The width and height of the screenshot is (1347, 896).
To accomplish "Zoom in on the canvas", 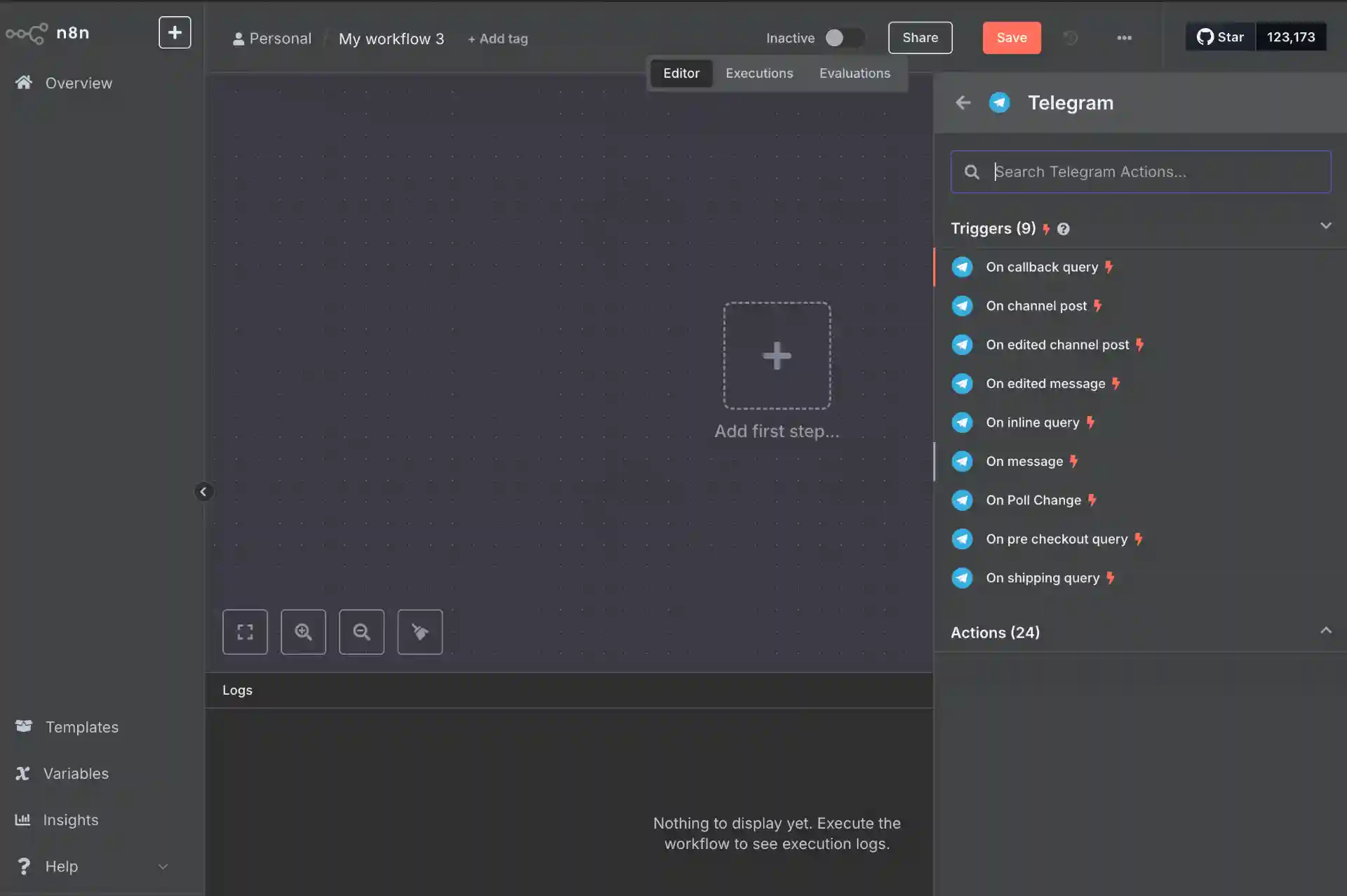I will click(303, 632).
